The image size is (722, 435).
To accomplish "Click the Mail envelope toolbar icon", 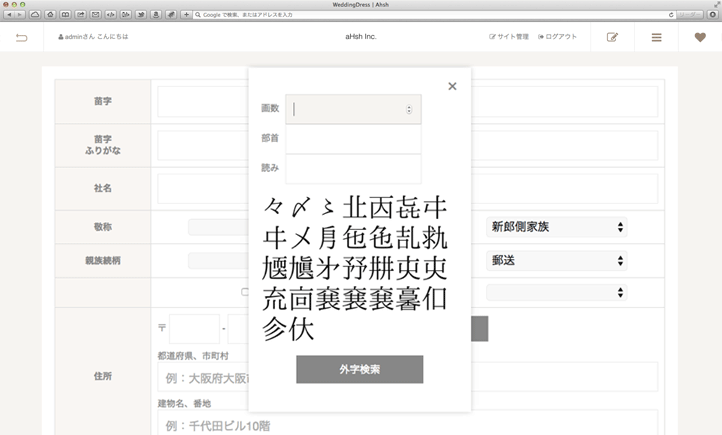I will pos(95,15).
